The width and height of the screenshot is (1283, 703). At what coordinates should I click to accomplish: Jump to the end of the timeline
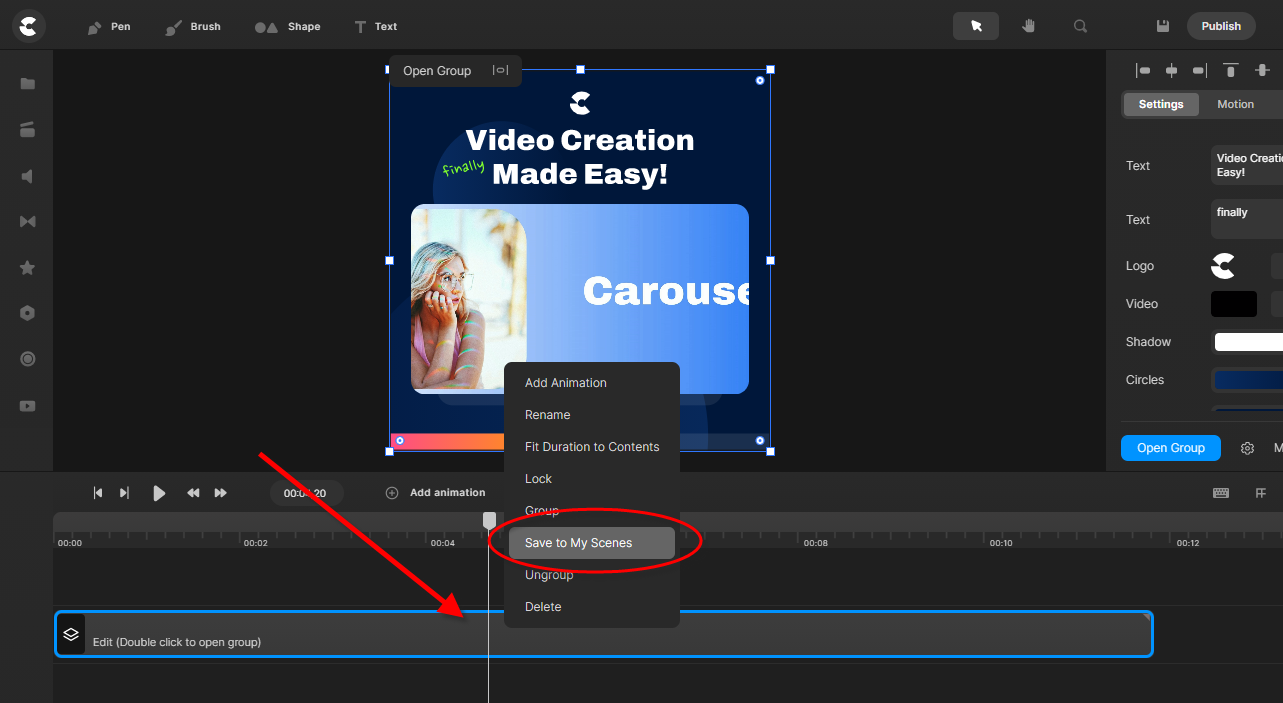pos(124,493)
